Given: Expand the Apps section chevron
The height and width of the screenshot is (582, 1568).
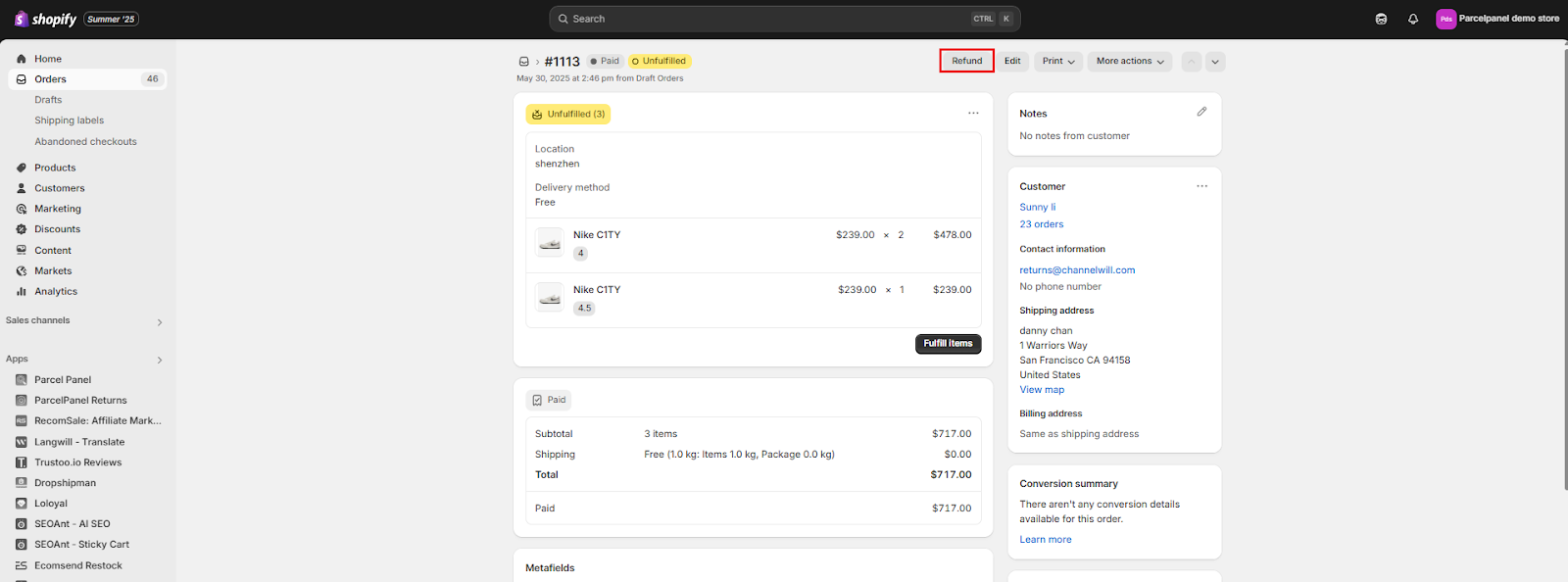Looking at the screenshot, I should click(160, 360).
